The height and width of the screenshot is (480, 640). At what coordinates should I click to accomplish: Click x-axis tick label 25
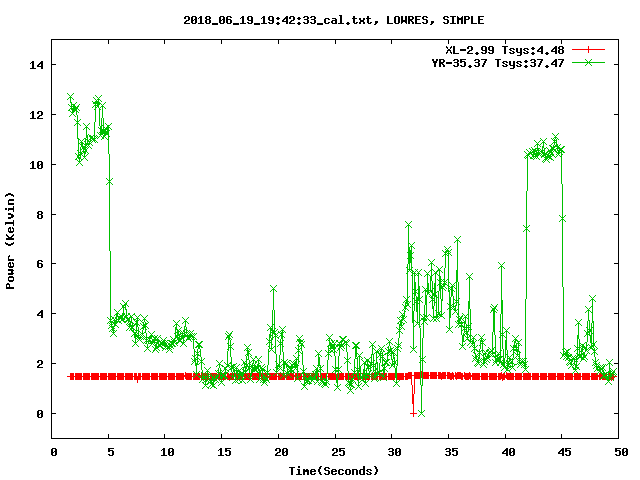click(x=338, y=452)
